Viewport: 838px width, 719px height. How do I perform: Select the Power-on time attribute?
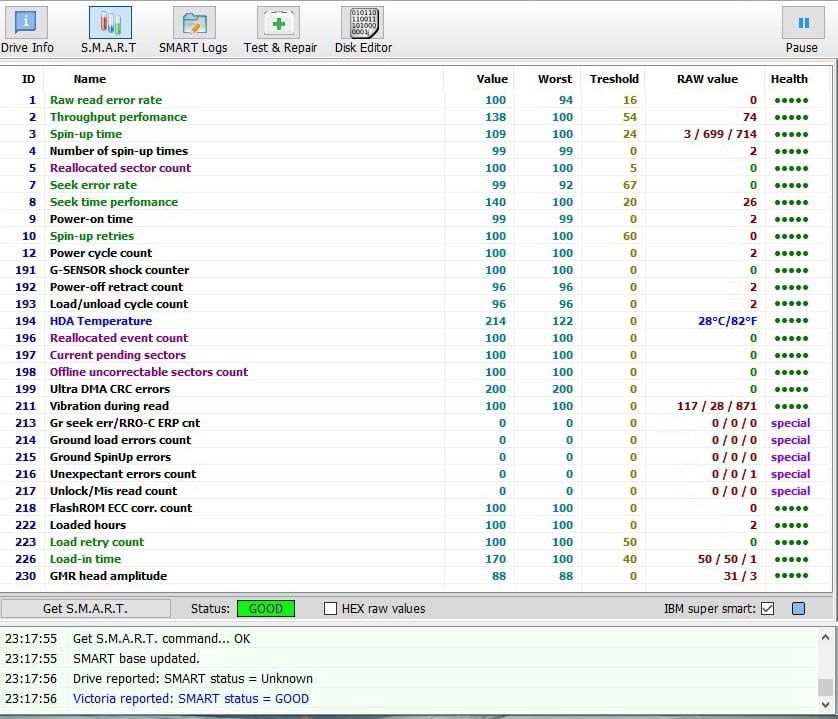point(417,219)
